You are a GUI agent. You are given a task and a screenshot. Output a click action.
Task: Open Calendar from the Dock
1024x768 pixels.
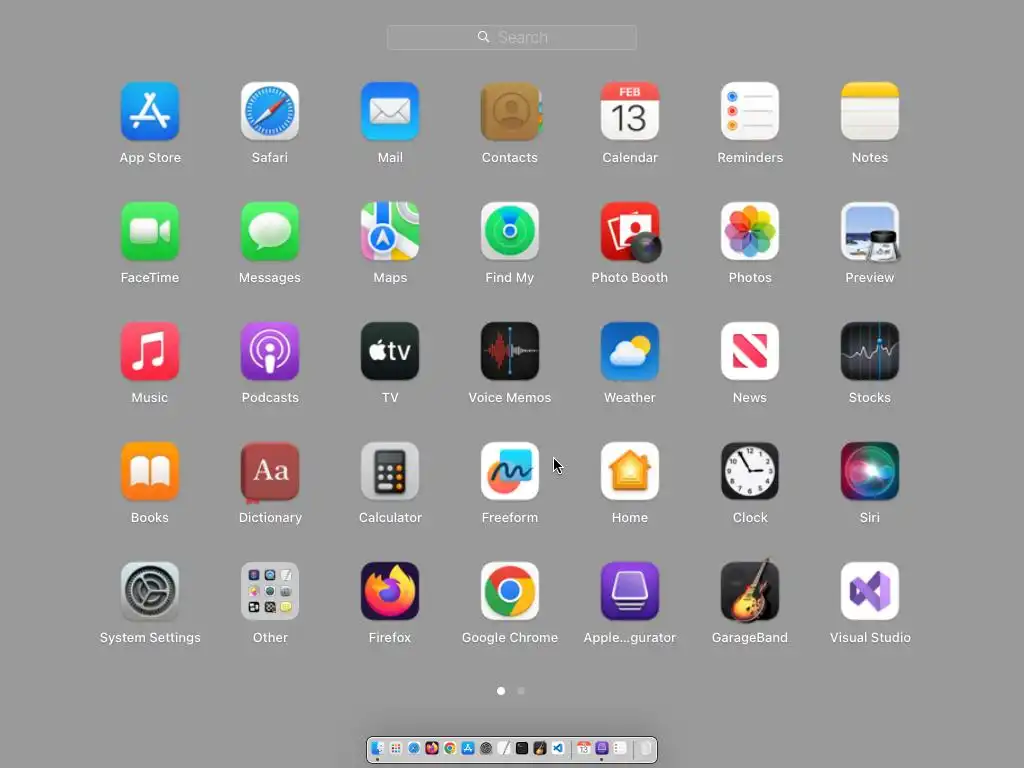pyautogui.click(x=584, y=748)
